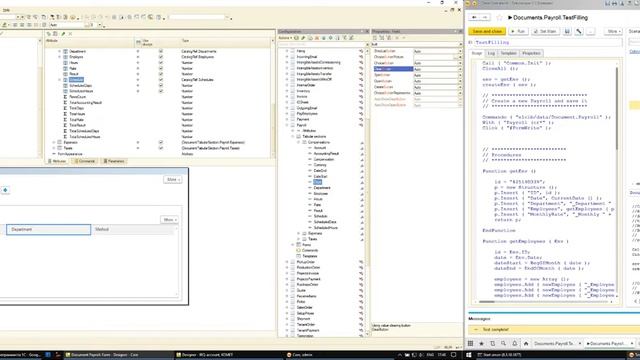Screen dimensions: 640x360
Task: Go back with left arrow in tester
Action: point(474,18)
